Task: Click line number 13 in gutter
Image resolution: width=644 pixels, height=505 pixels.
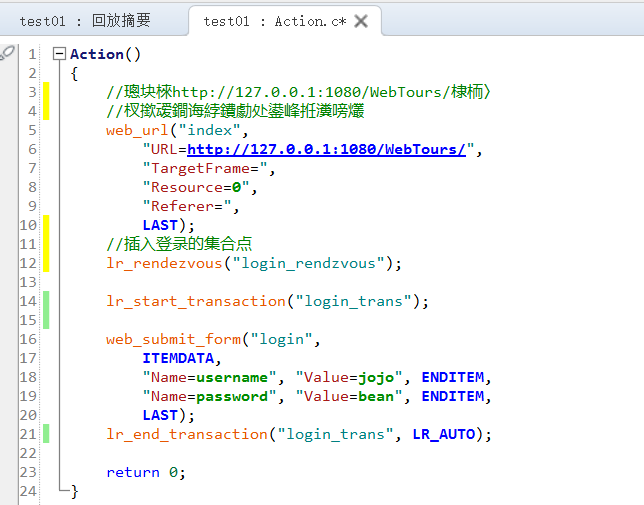Action: click(28, 282)
